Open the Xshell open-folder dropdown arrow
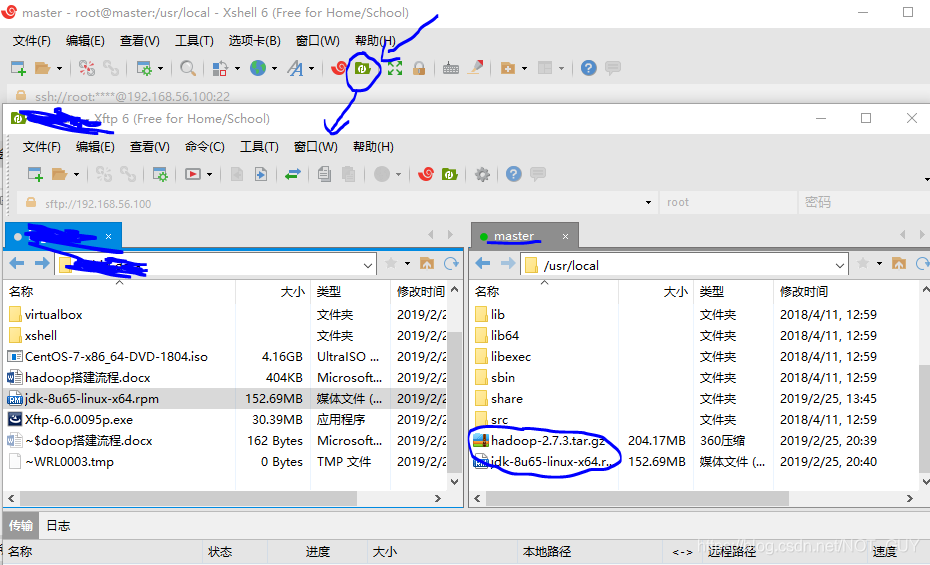This screenshot has height=565, width=930. pos(59,69)
